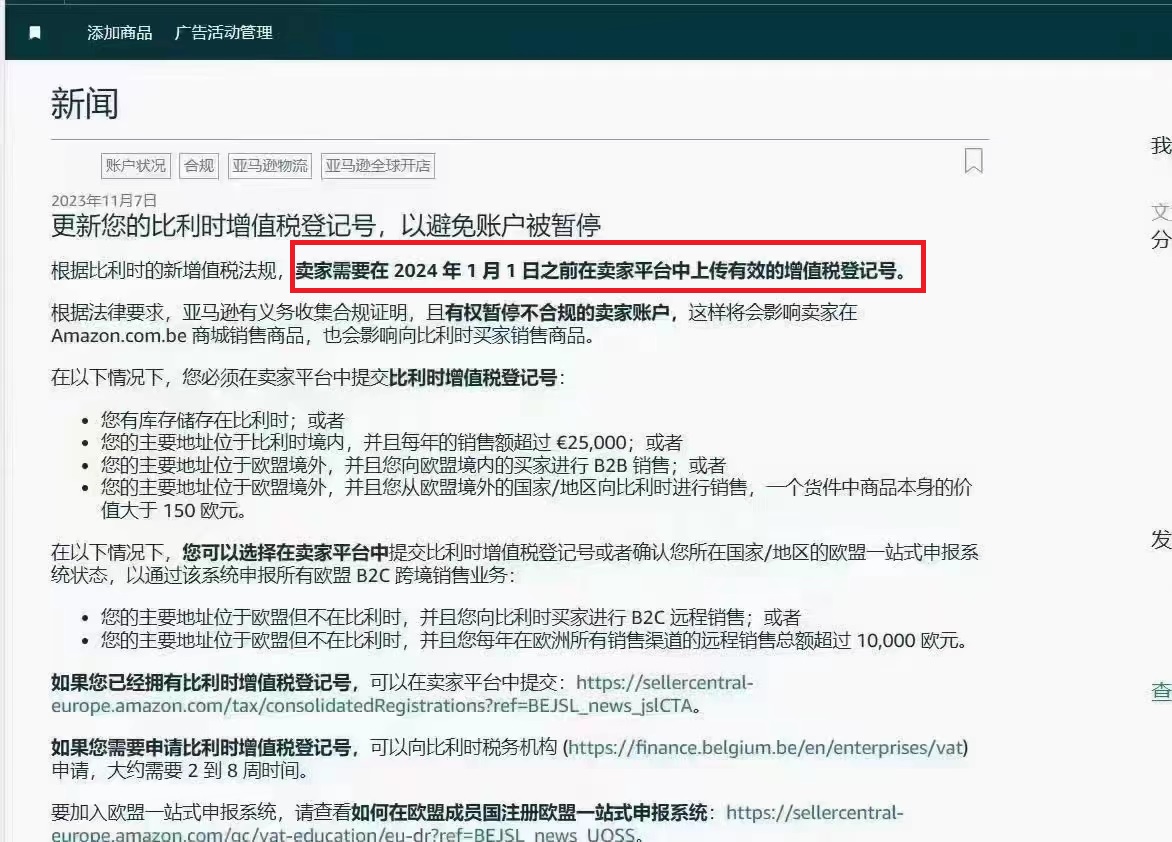Image resolution: width=1172 pixels, height=842 pixels.
Task: Click the 亚马逊物流 tag
Action: point(270,166)
